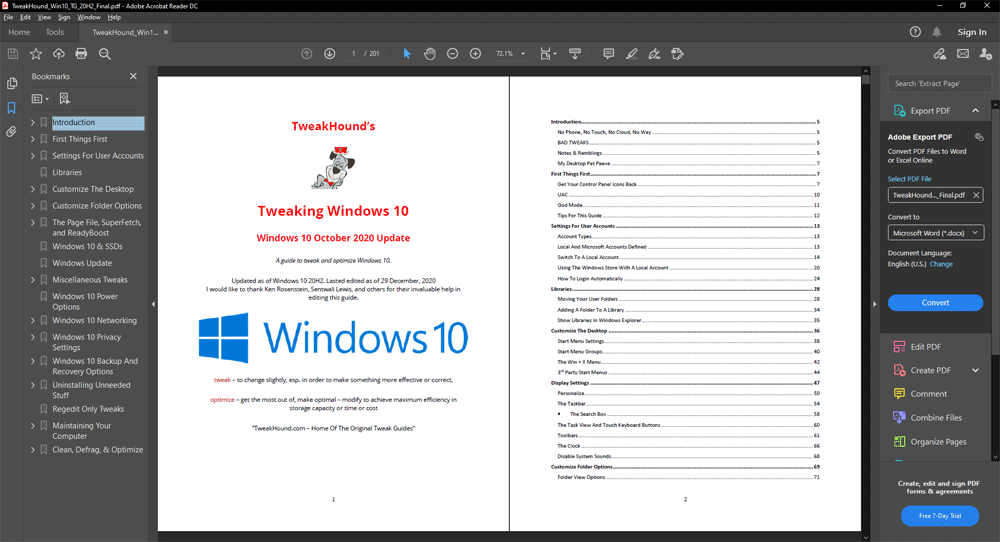1000x542 pixels.
Task: Open the find text magnifier icon
Action: [105, 54]
